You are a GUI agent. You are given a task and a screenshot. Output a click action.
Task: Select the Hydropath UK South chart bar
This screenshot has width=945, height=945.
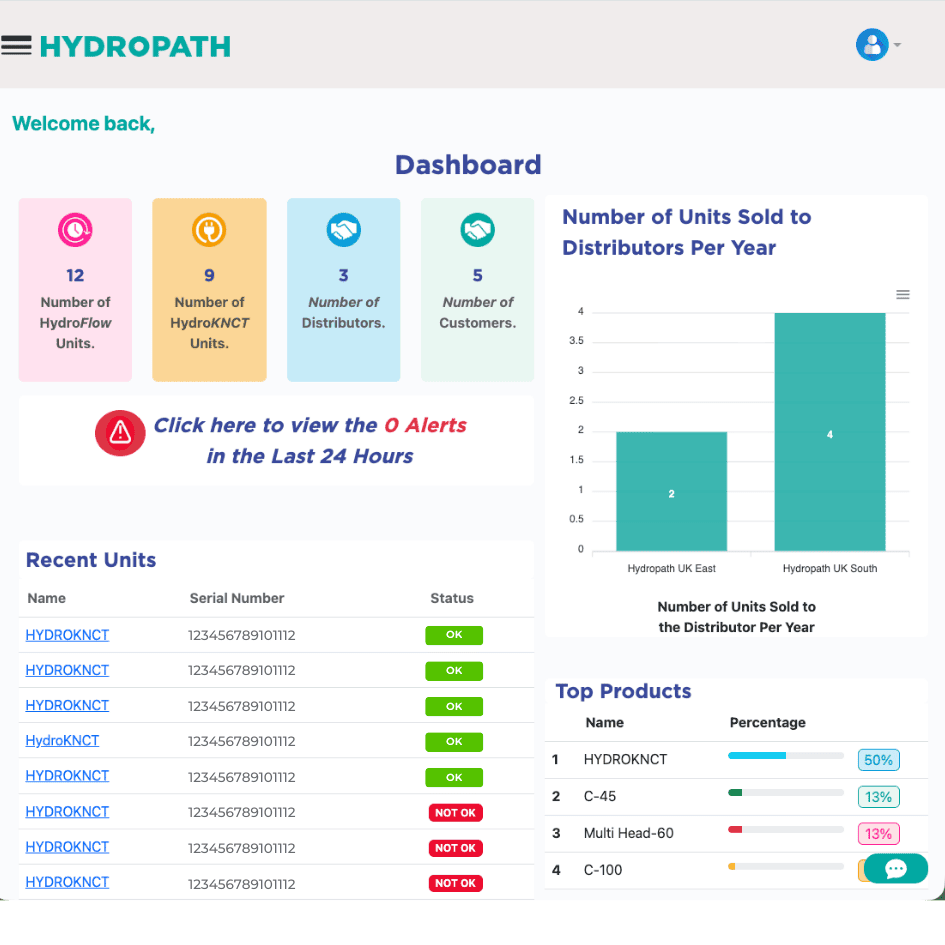pos(829,431)
